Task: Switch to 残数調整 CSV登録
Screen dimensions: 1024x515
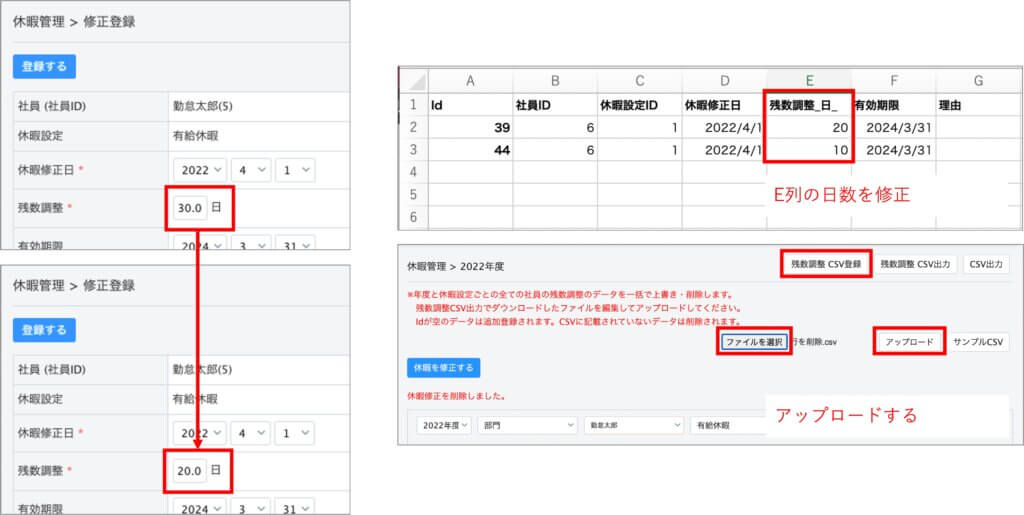Action: click(x=819, y=265)
